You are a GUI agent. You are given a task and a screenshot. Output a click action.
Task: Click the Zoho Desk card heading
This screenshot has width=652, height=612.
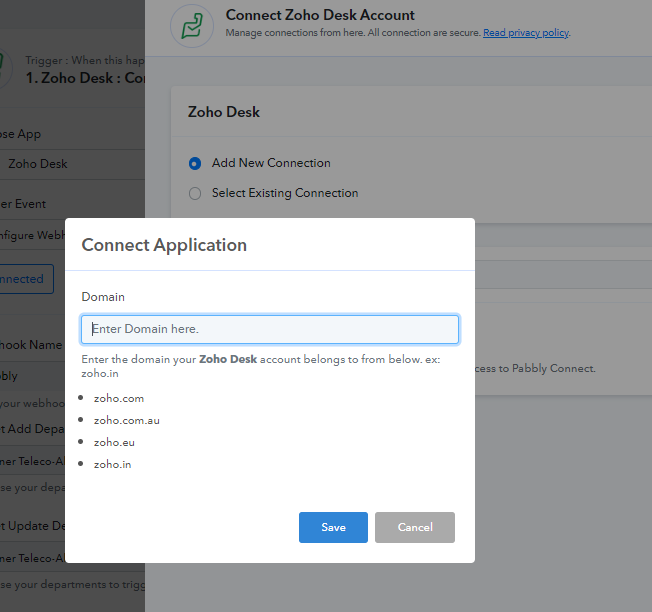[224, 112]
